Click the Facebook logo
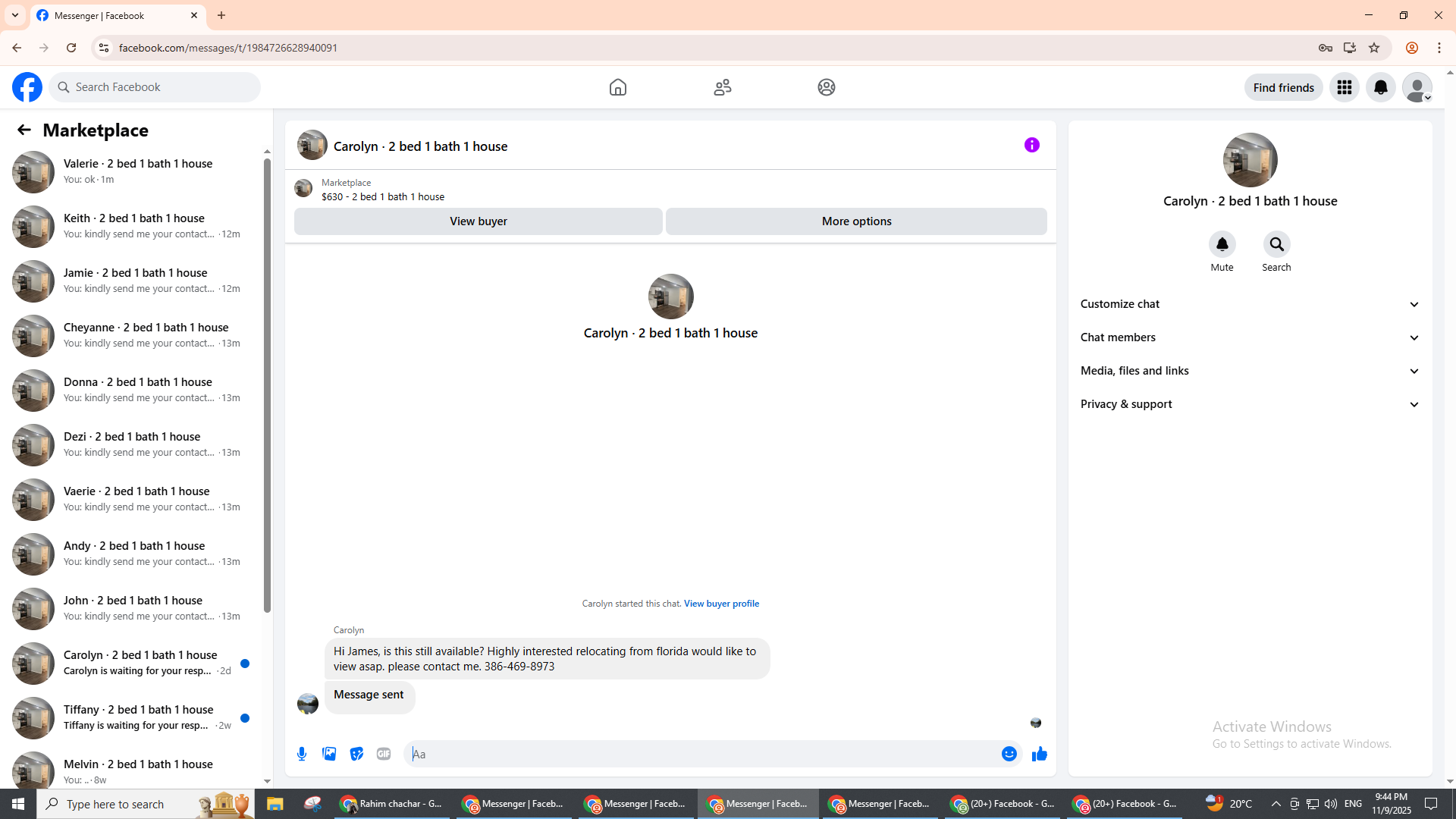The width and height of the screenshot is (1456, 819). tap(27, 87)
